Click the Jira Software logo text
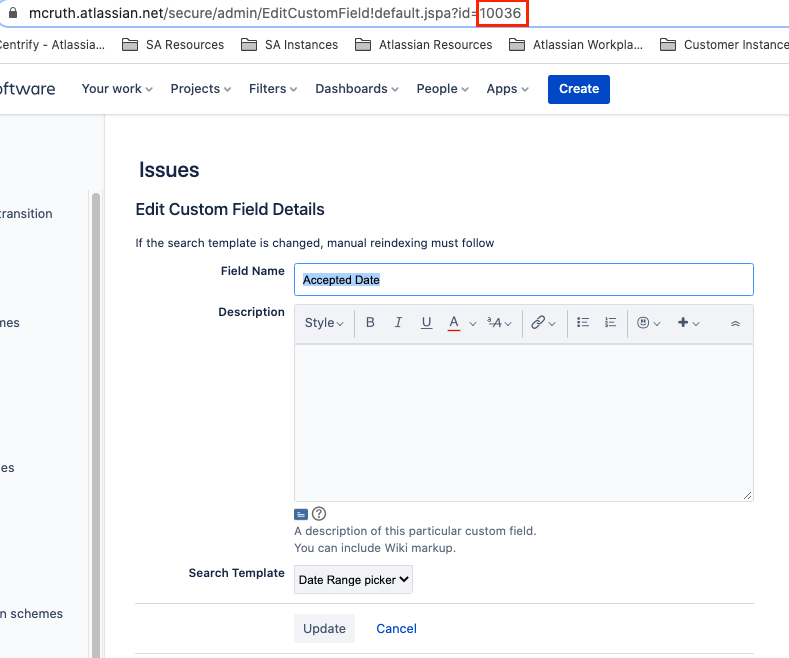This screenshot has height=658, width=789. (28, 89)
